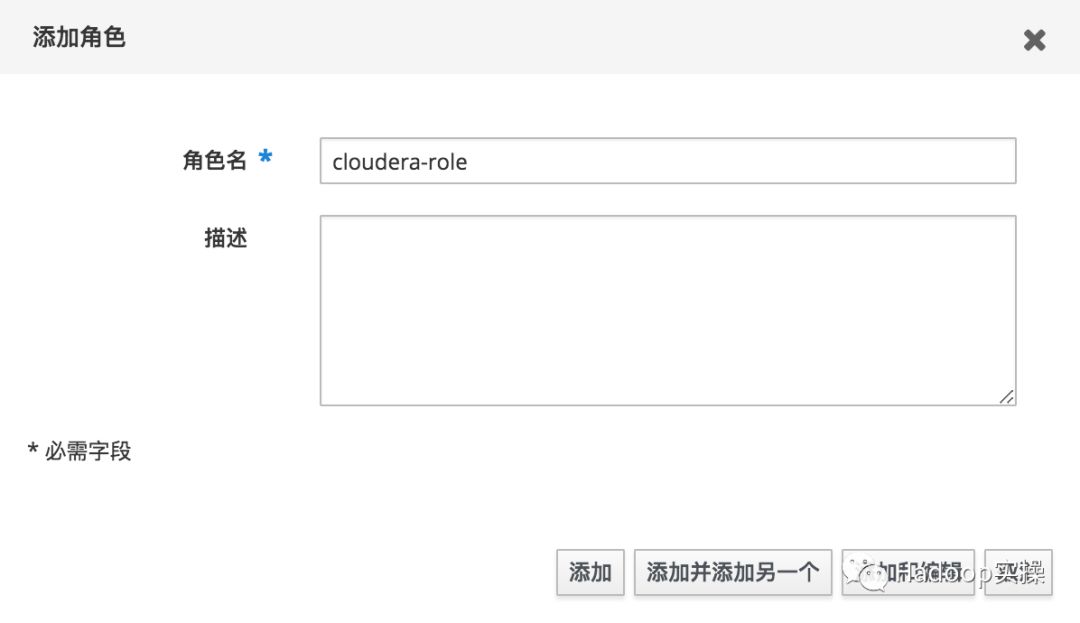Click the 角色名 input field
The width and height of the screenshot is (1080, 623).
(x=667, y=161)
